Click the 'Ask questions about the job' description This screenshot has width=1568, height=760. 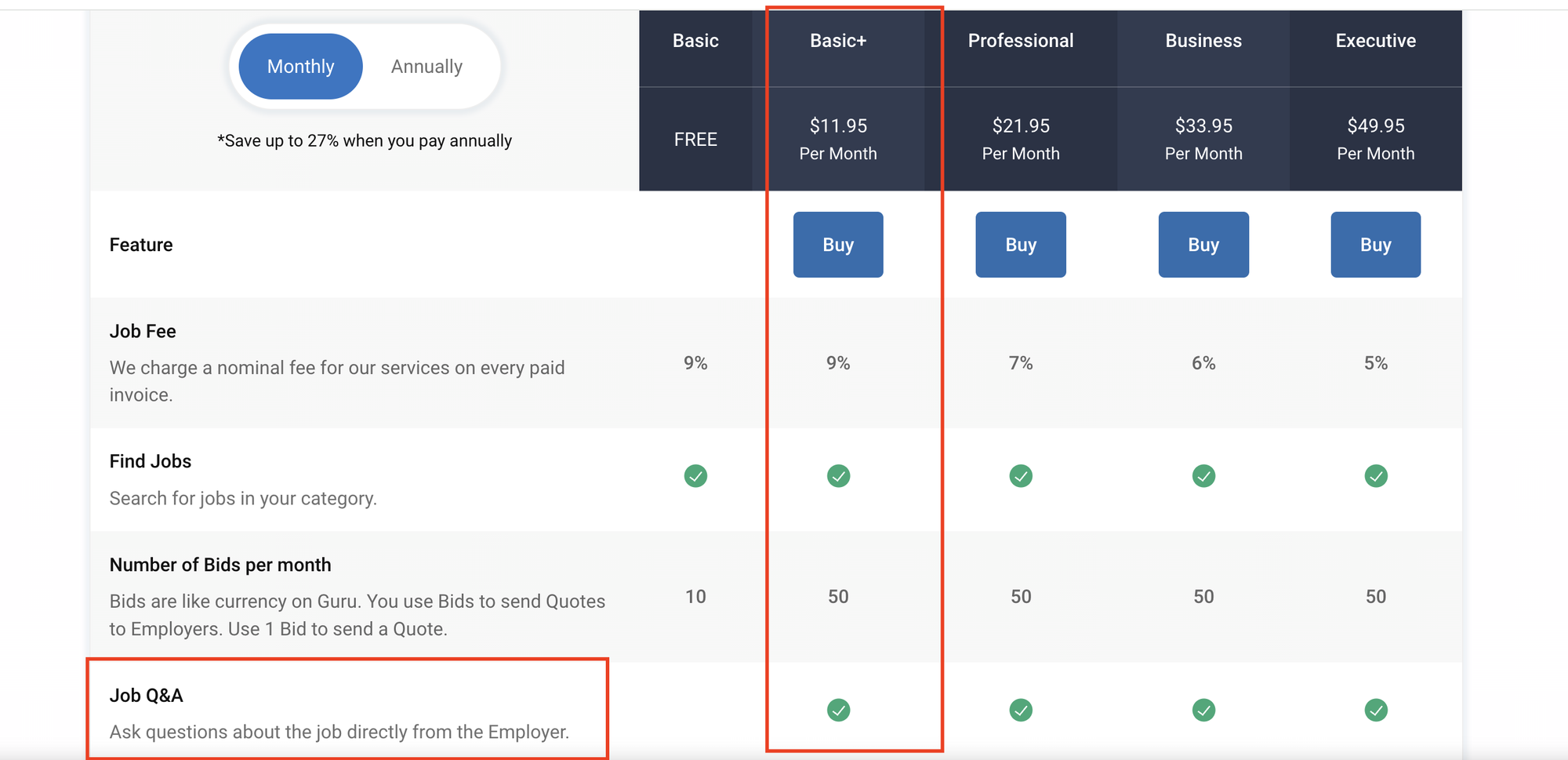(339, 732)
